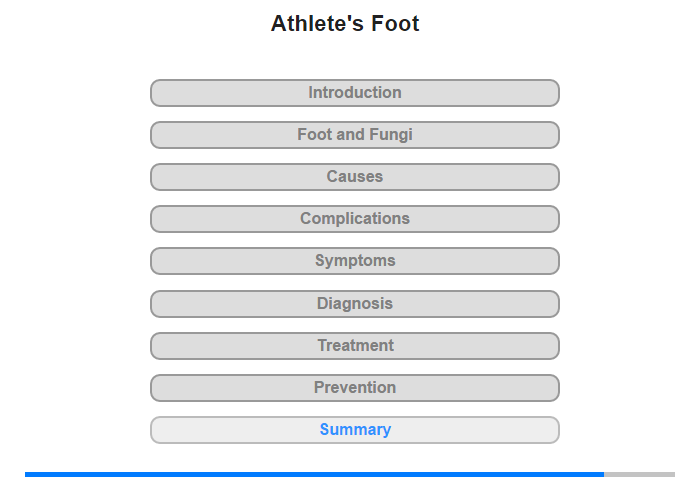Open the Diagnosis section
Screen dimensions: 700x480
[x=355, y=304]
